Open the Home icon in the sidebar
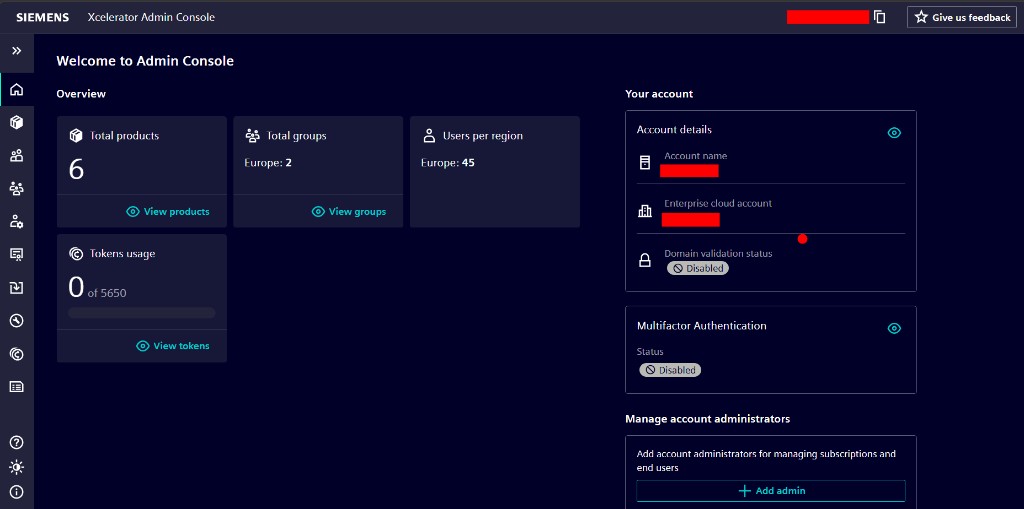 click(16, 90)
